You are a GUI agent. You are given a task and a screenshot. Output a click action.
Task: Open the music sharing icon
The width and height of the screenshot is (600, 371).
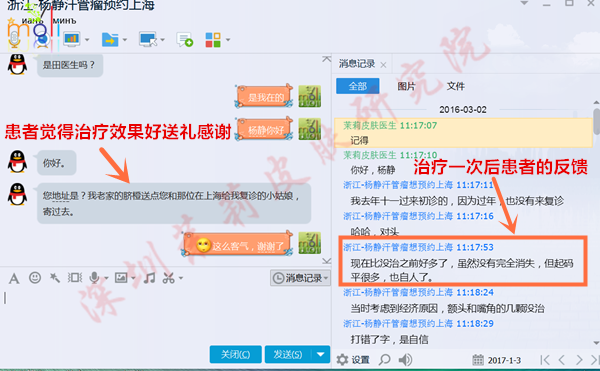coord(149,278)
